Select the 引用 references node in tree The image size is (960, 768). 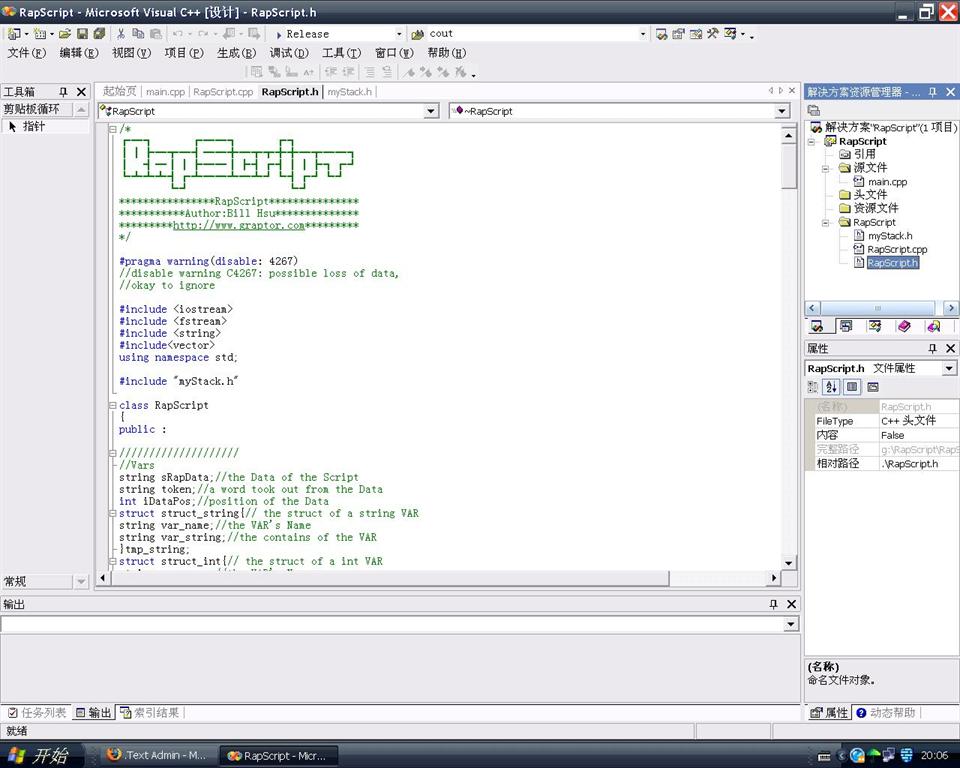pyautogui.click(x=864, y=154)
